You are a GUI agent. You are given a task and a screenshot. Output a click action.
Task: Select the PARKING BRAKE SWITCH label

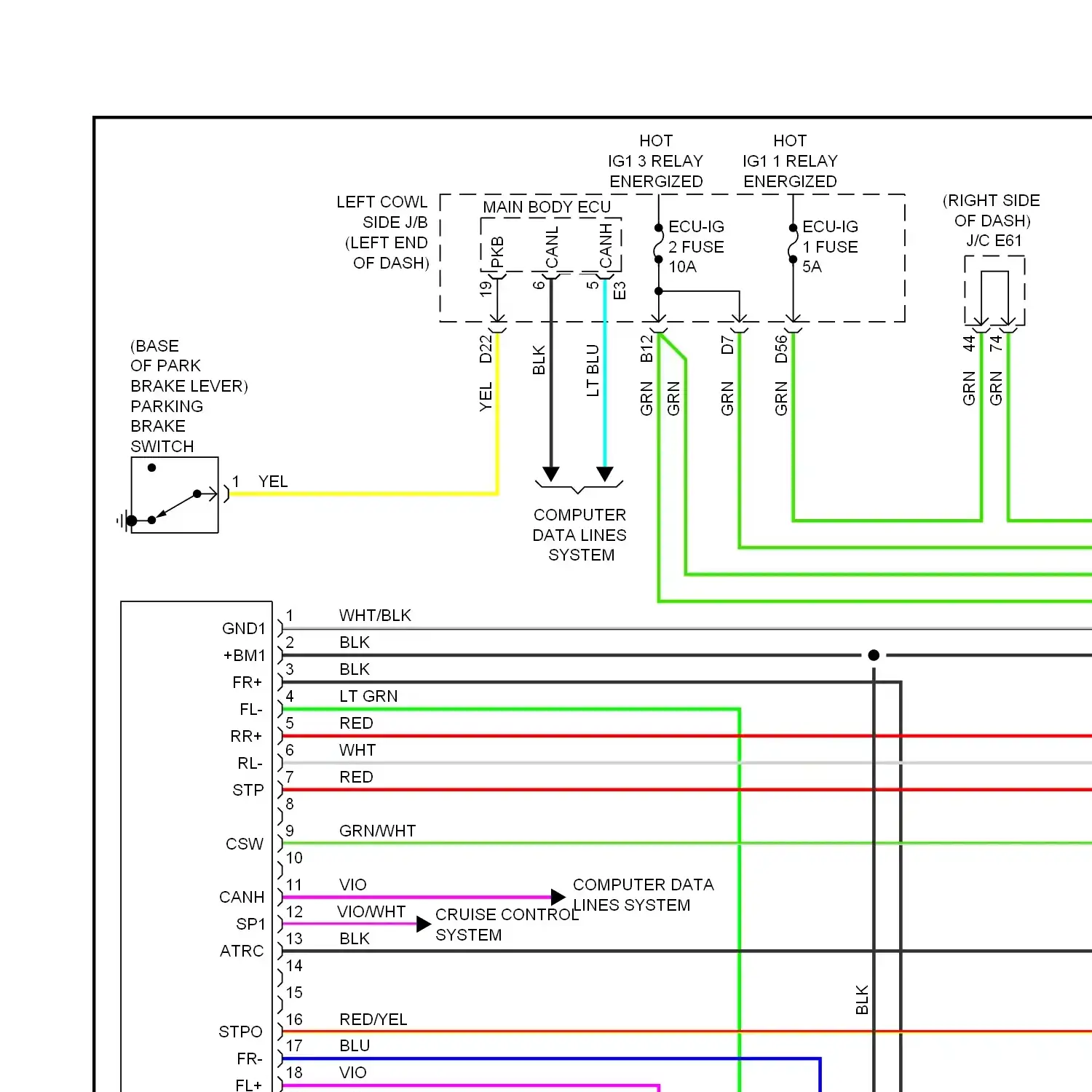coord(167,426)
